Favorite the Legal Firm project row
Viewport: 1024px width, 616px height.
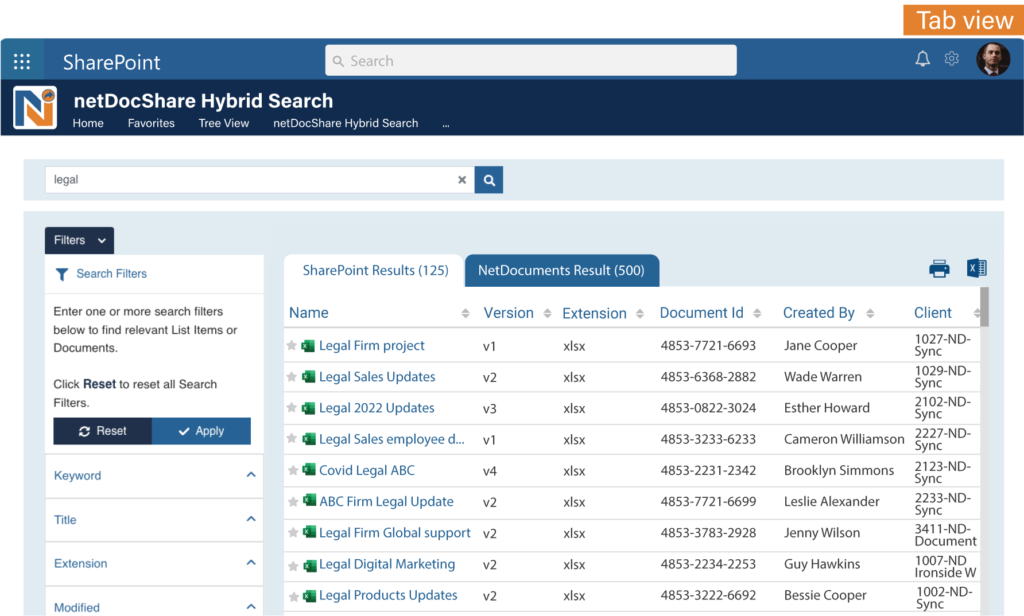[x=292, y=345]
